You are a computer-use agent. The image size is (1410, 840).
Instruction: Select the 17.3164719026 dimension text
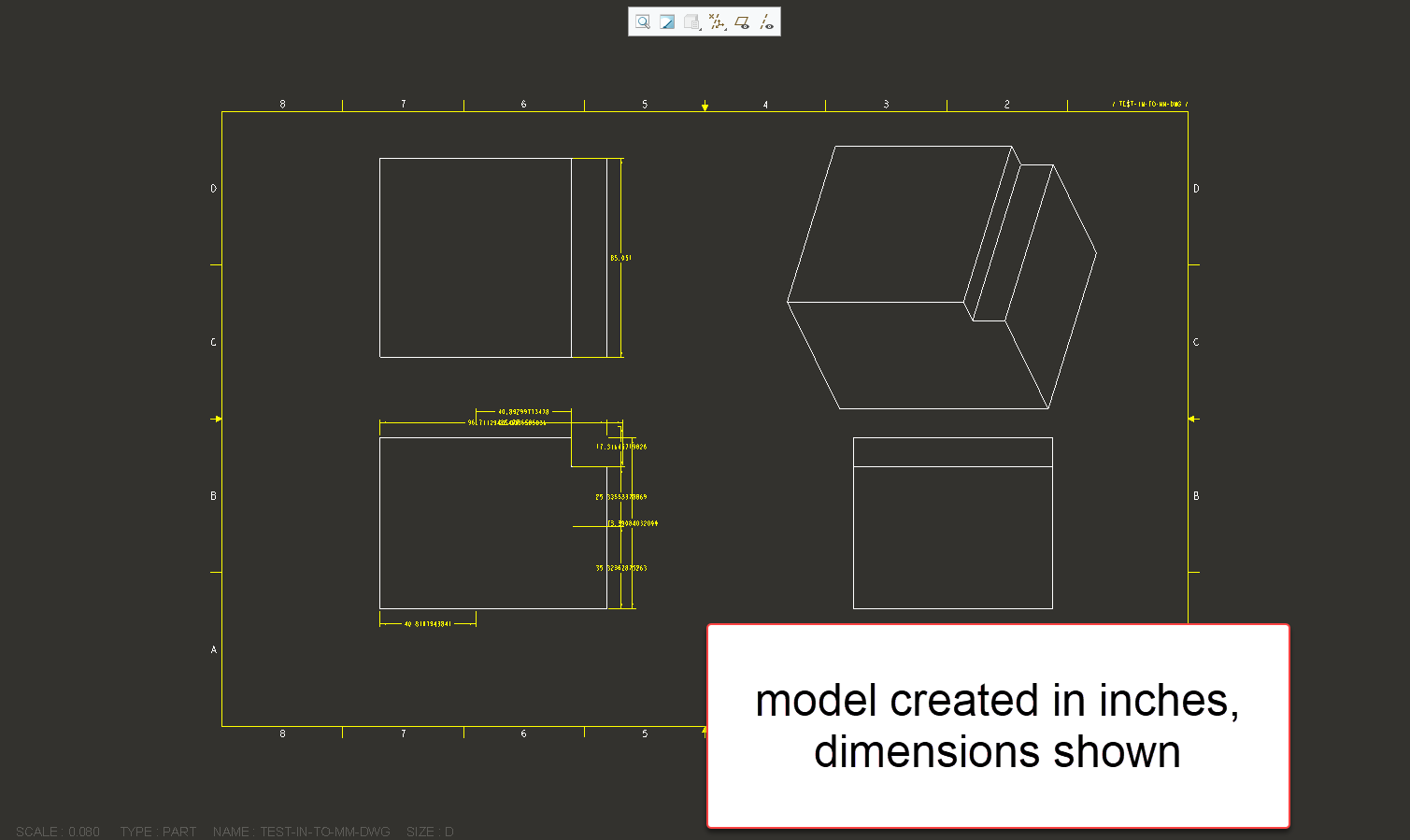[620, 446]
